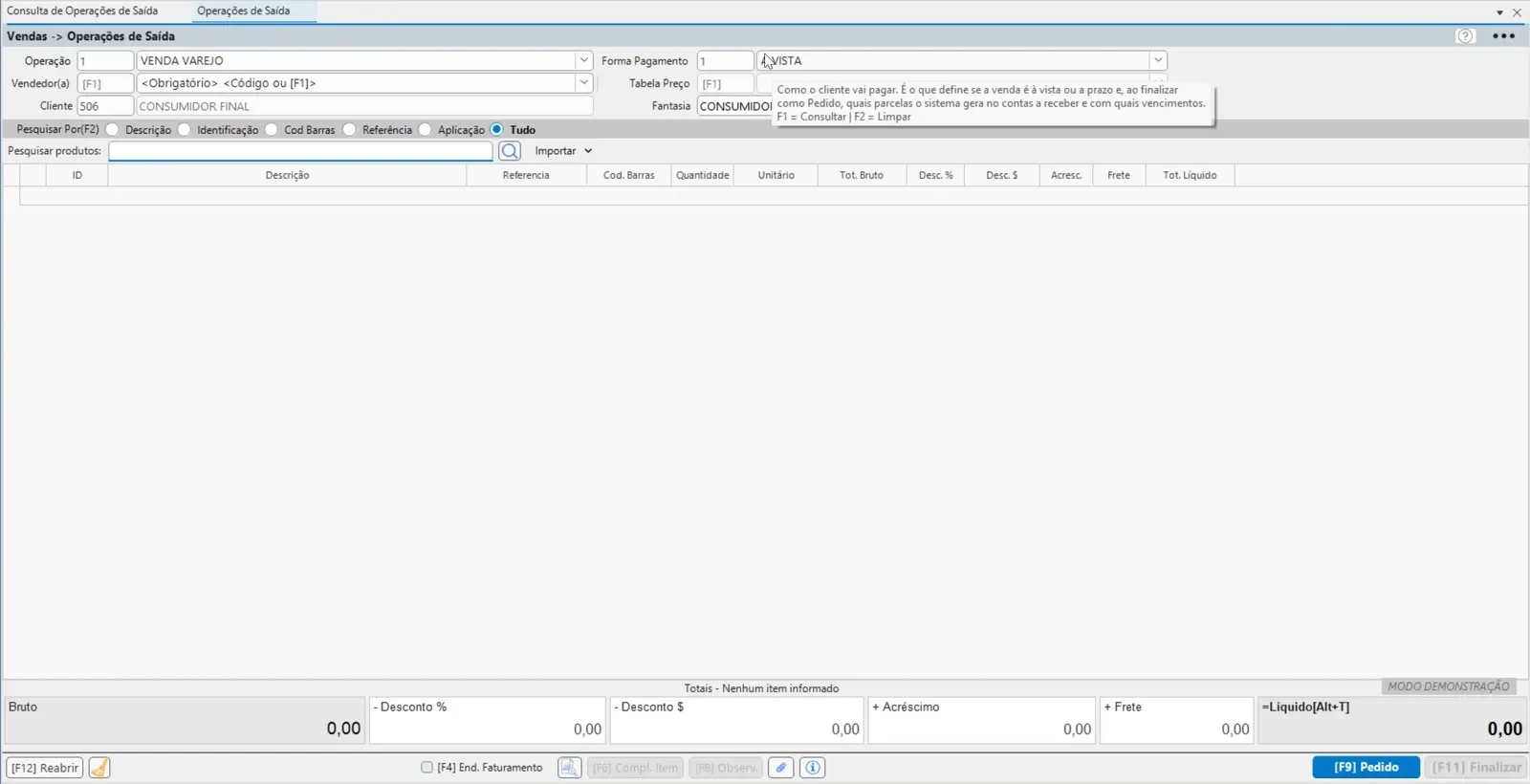Image resolution: width=1530 pixels, height=784 pixels.
Task: Click the Tot. Líquido column header
Action: [1190, 175]
